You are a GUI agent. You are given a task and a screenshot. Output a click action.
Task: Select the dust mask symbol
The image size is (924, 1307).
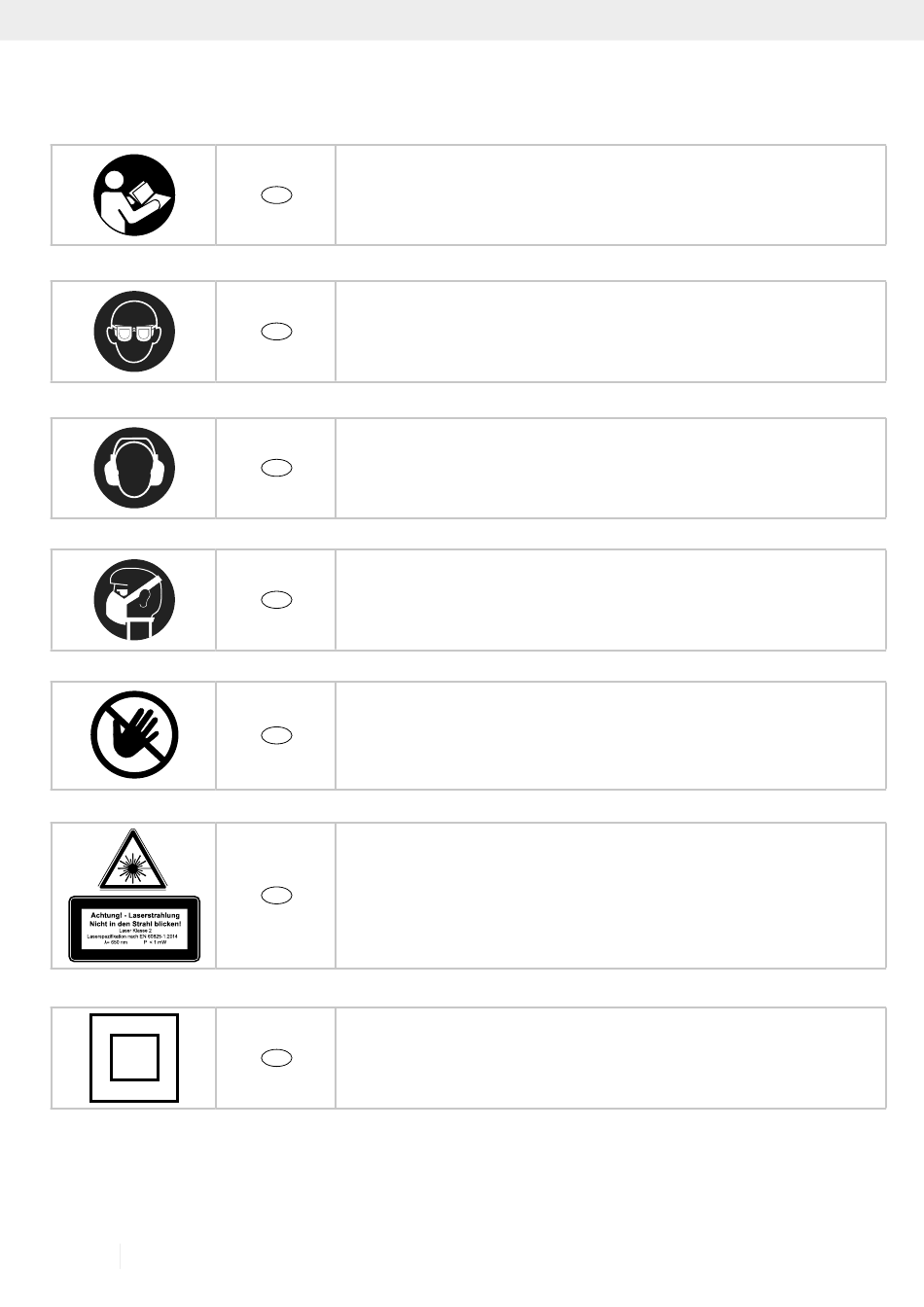[134, 600]
